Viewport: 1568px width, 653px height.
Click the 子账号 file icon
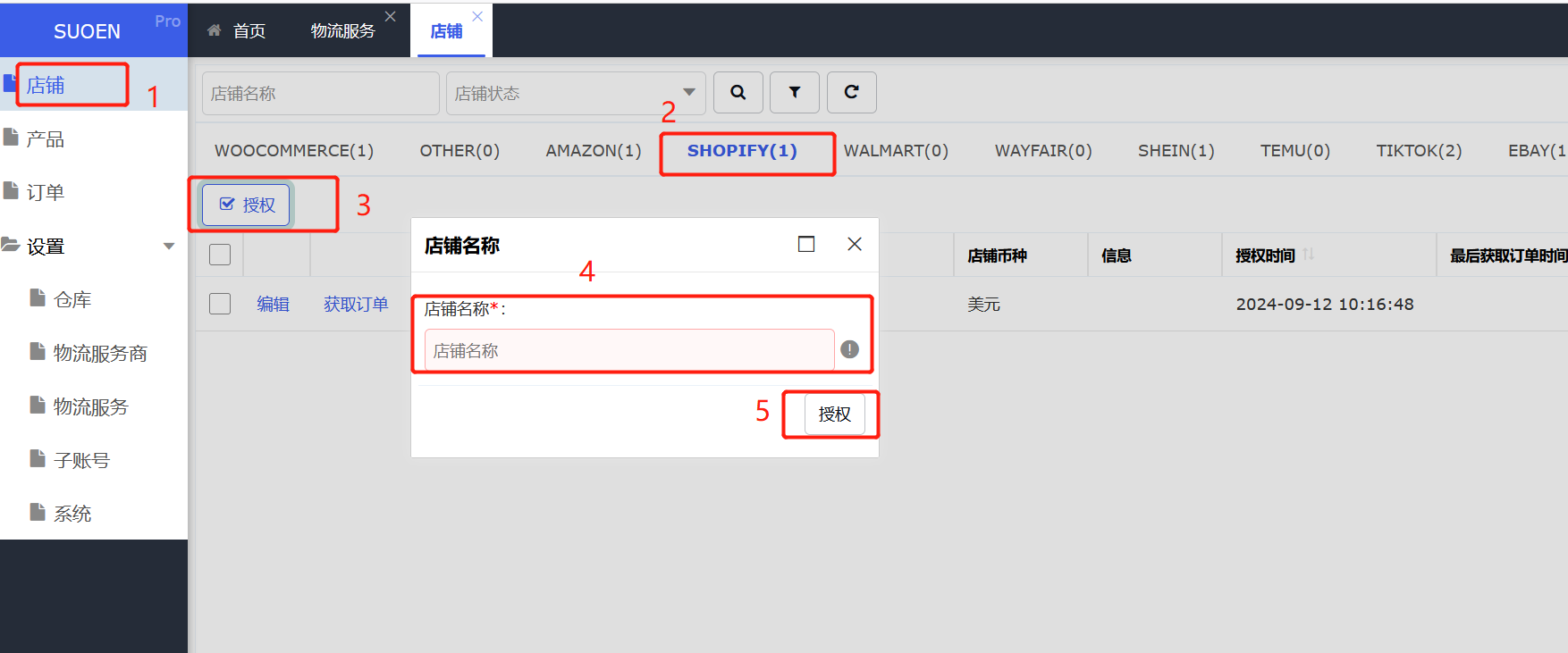38,459
